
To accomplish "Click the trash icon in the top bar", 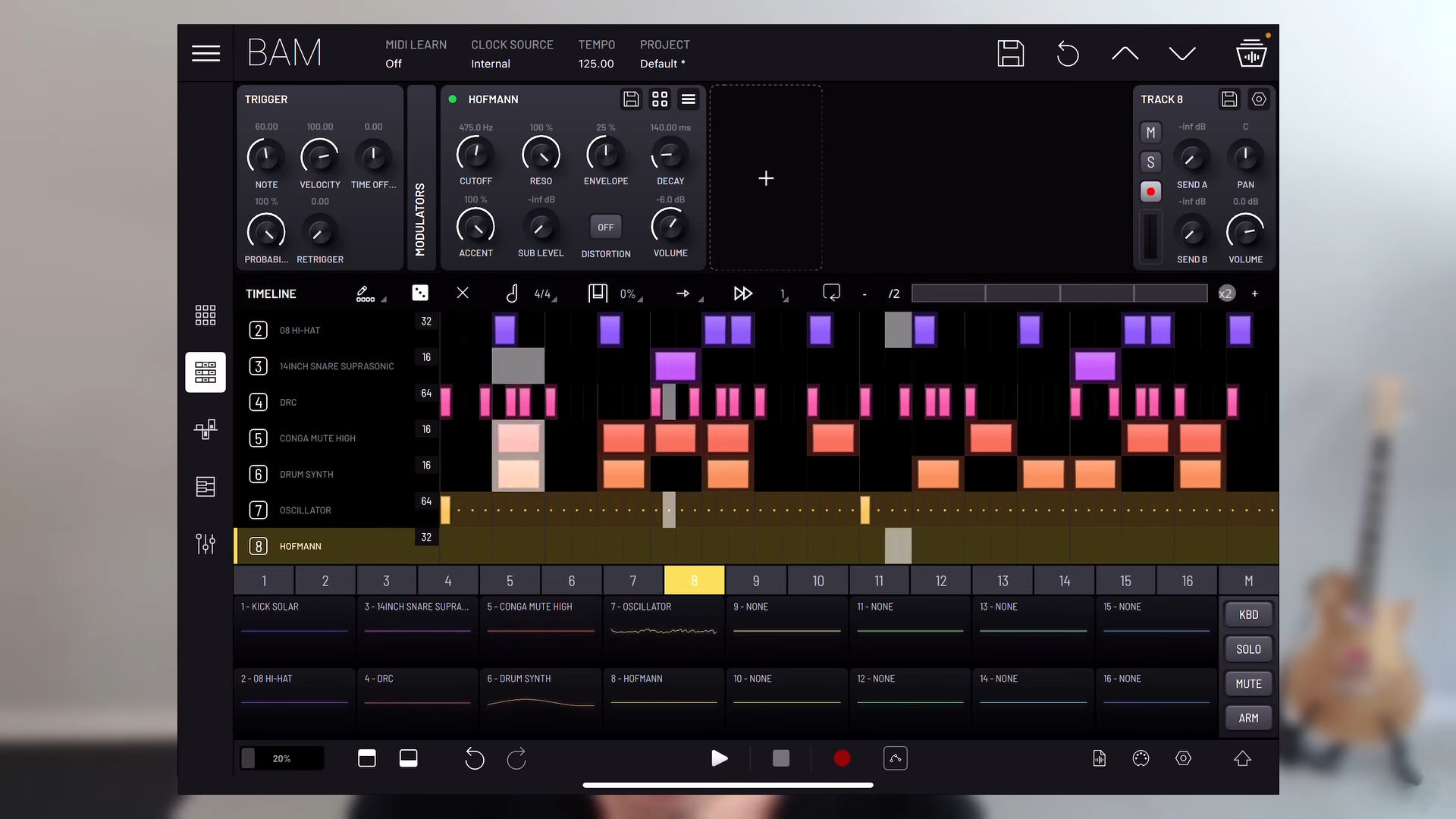I will 1251,53.
